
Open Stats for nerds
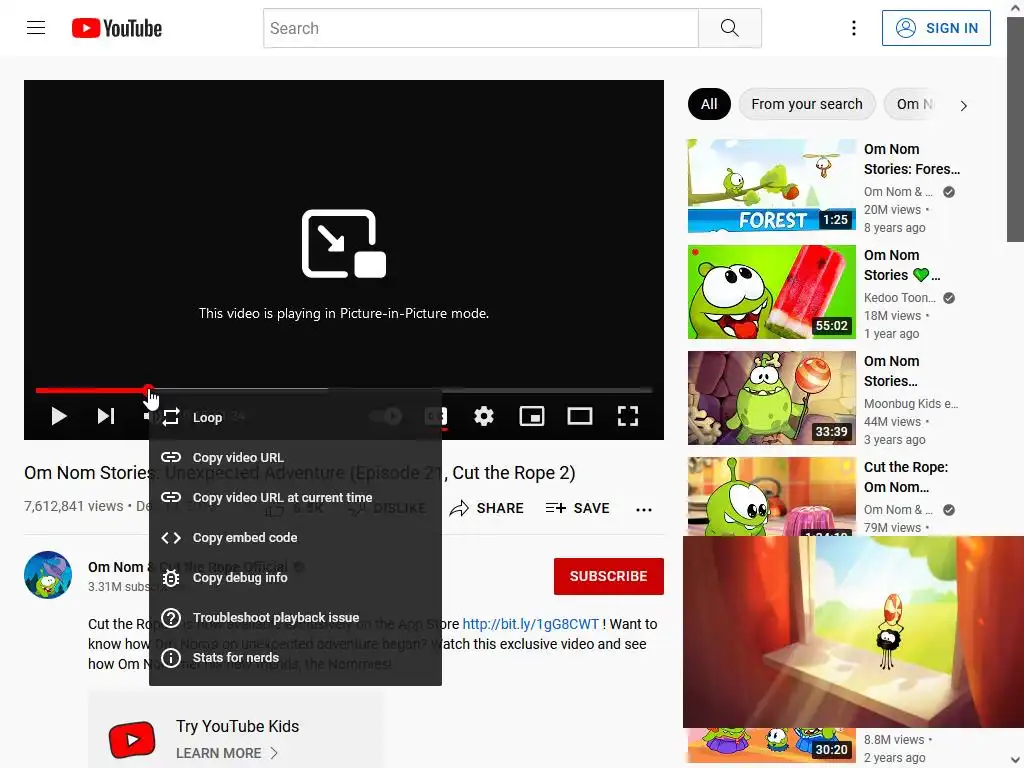(x=295, y=658)
